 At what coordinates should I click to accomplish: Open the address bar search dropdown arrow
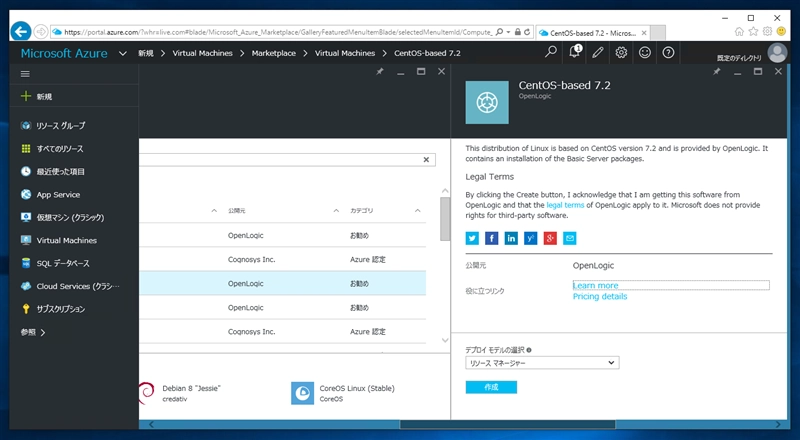(508, 32)
